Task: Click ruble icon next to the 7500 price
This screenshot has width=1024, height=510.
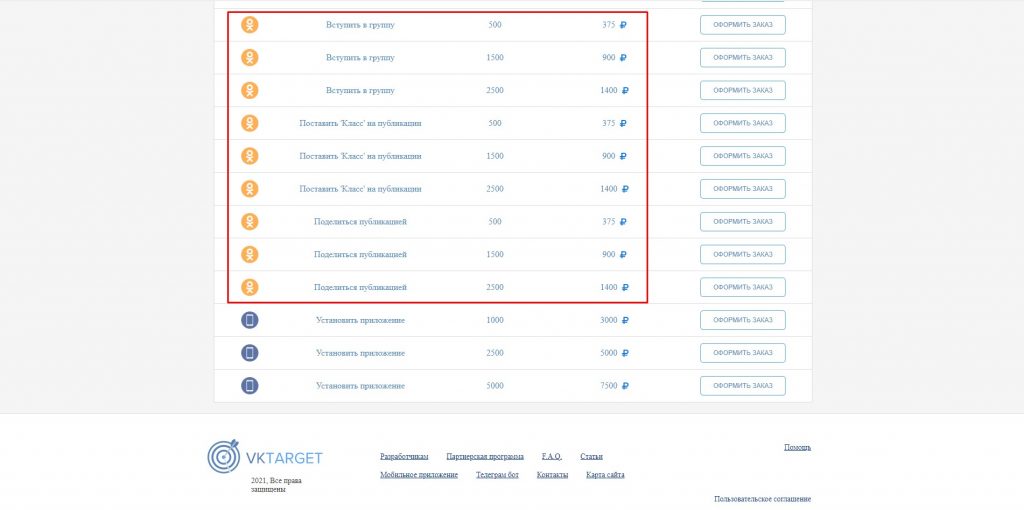Action: [625, 386]
